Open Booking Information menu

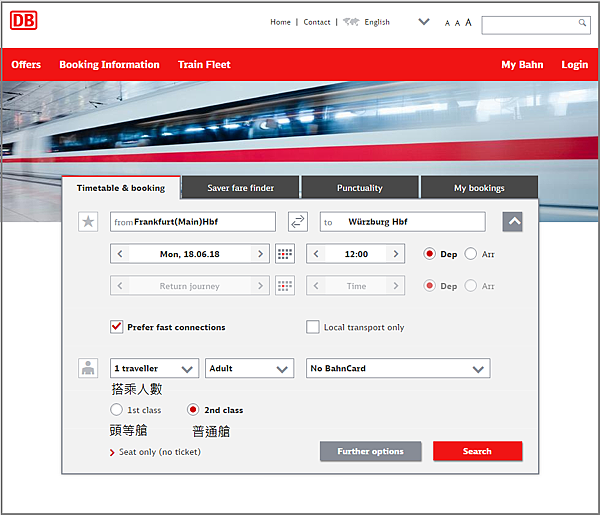[x=109, y=65]
